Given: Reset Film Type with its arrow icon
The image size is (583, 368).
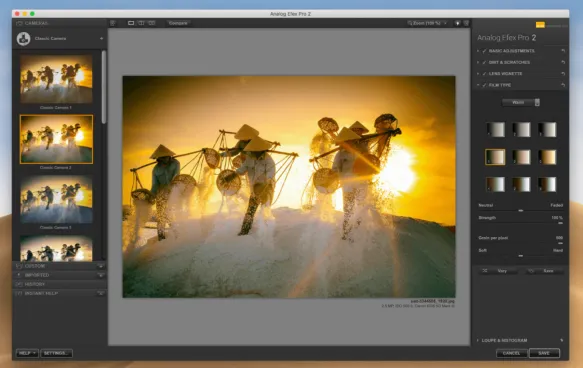Looking at the screenshot, I should (x=563, y=85).
